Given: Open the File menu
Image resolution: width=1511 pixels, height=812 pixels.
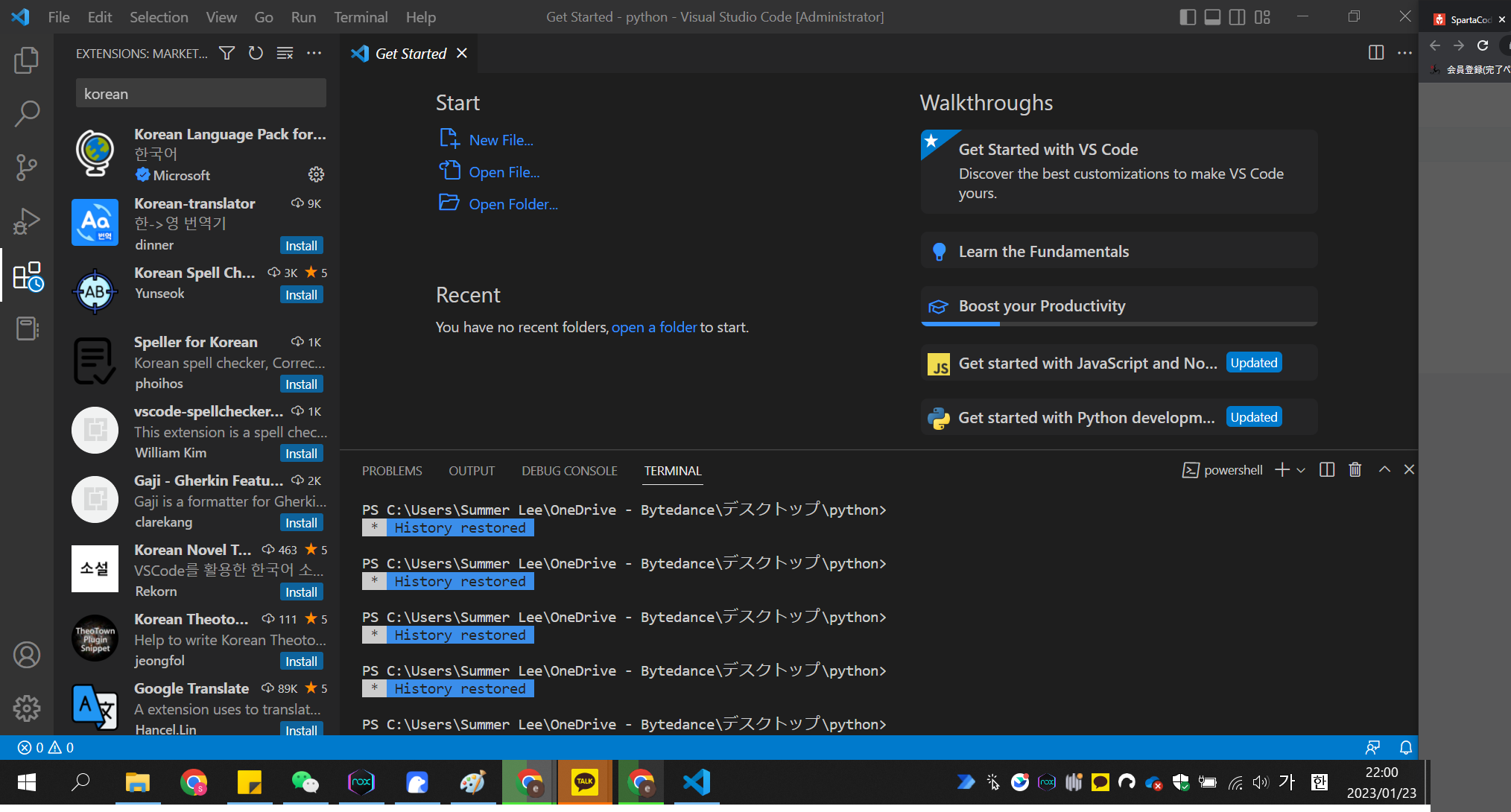Looking at the screenshot, I should [x=59, y=16].
